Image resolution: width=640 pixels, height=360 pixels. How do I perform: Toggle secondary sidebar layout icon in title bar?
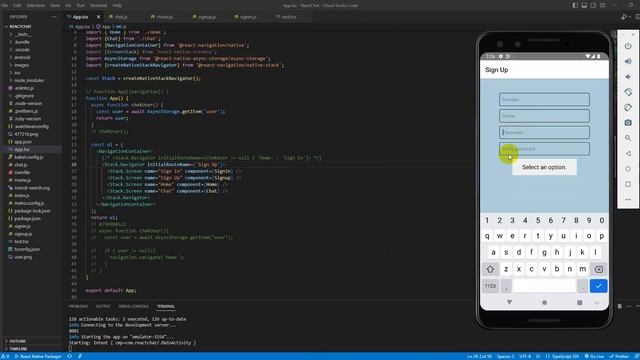point(593,5)
